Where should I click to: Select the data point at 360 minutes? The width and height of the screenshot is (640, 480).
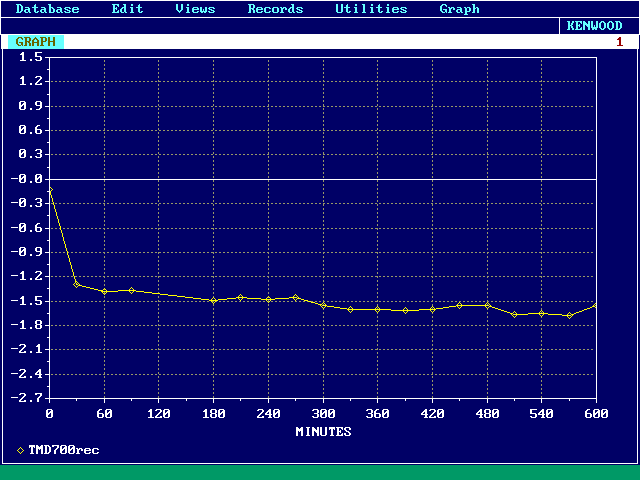pyautogui.click(x=378, y=309)
